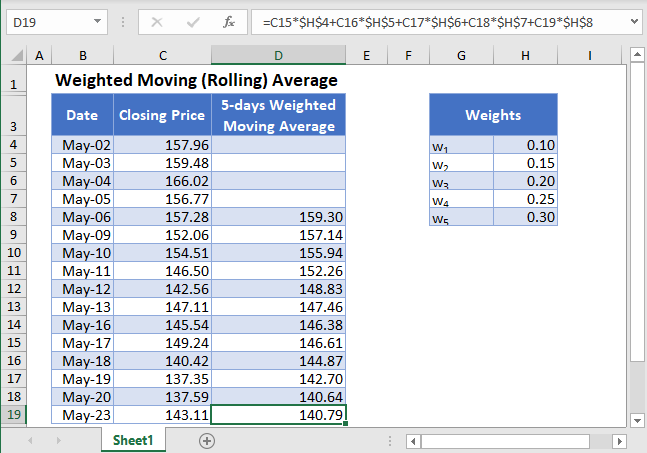The width and height of the screenshot is (647, 453).
Task: Select row 10 header
Action: click(x=14, y=252)
